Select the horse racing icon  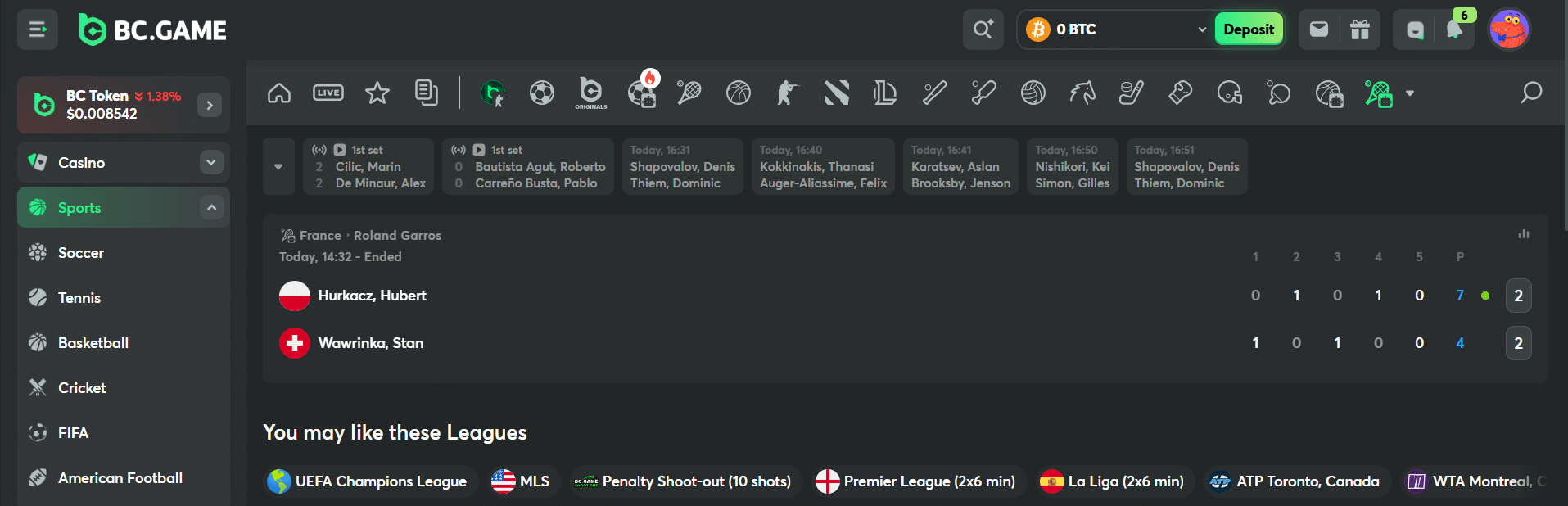click(x=1082, y=93)
